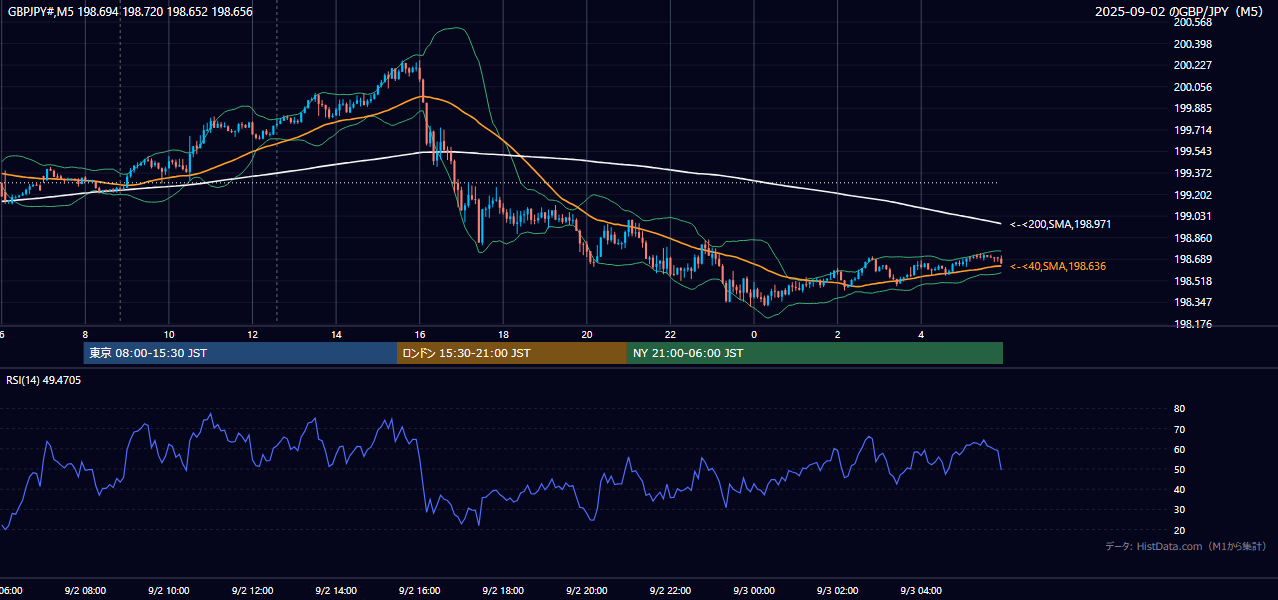Click time axis label 9/3 02:00
The image size is (1278, 600).
click(838, 590)
